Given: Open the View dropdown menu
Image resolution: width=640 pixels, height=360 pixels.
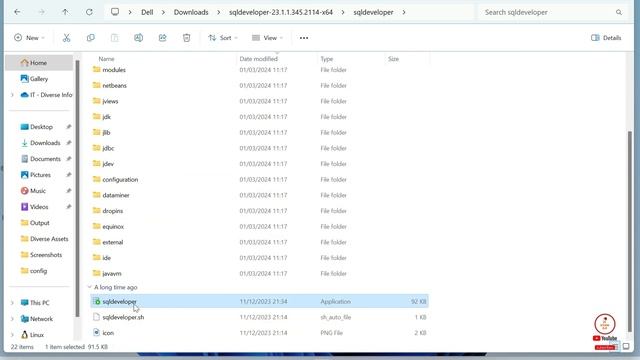Looking at the screenshot, I should (267, 38).
